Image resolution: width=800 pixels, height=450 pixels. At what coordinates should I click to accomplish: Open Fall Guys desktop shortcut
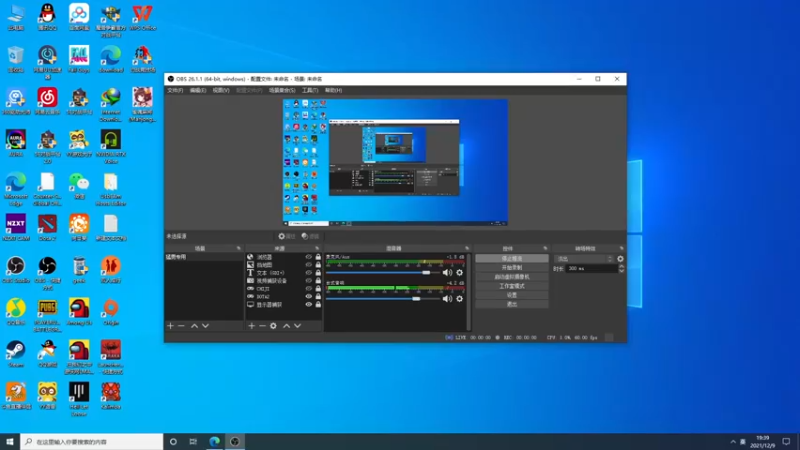tap(79, 59)
